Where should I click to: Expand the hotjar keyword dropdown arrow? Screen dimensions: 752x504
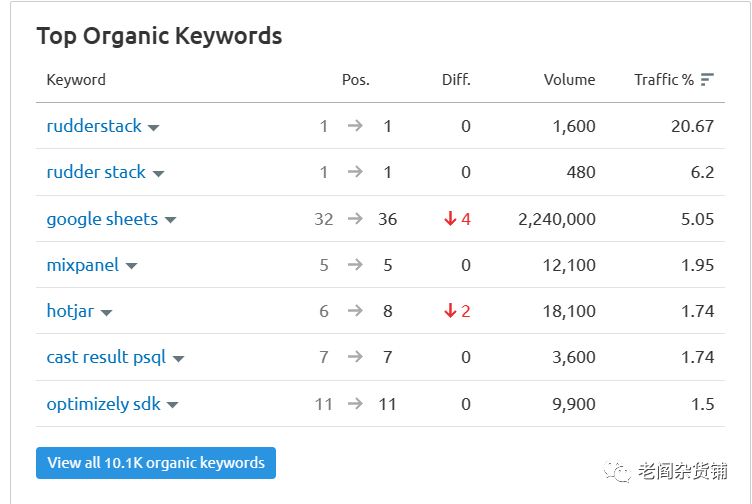click(106, 313)
